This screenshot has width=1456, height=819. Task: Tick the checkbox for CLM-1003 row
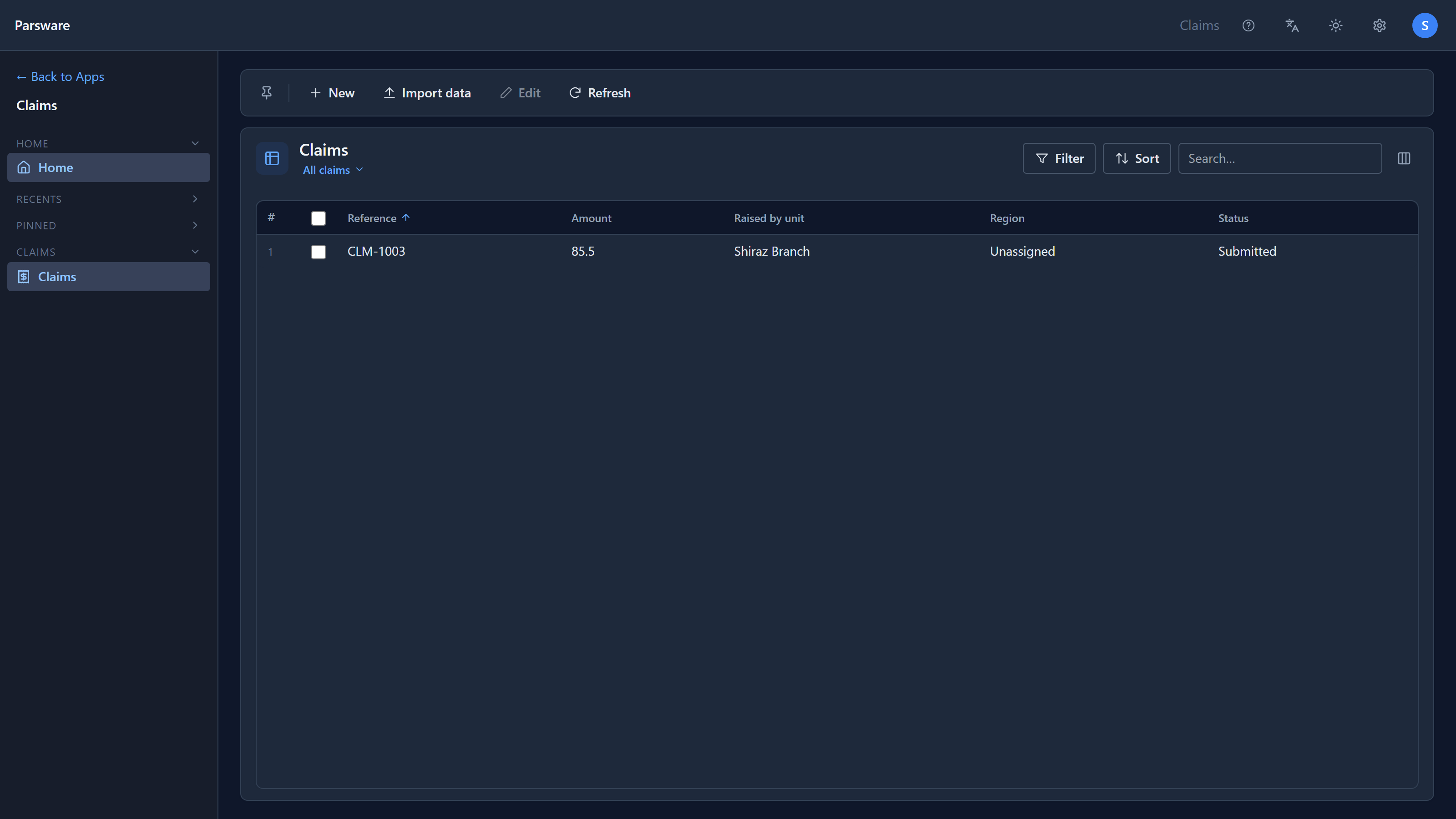(318, 252)
